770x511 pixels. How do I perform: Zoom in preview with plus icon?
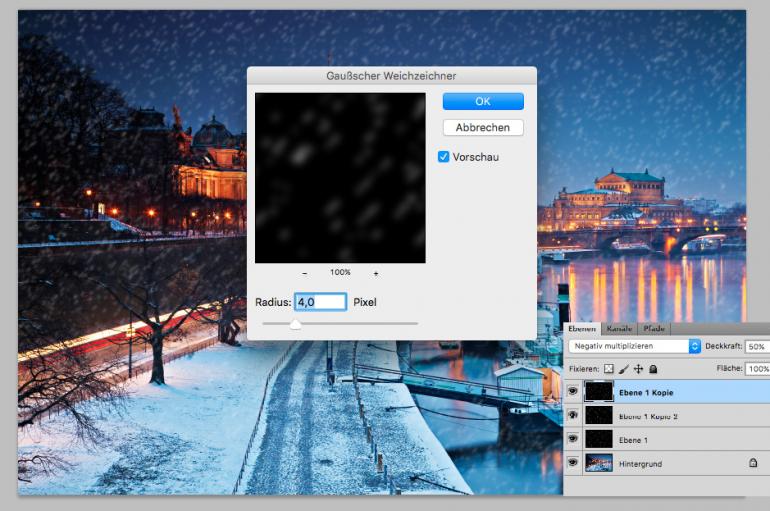(x=376, y=273)
